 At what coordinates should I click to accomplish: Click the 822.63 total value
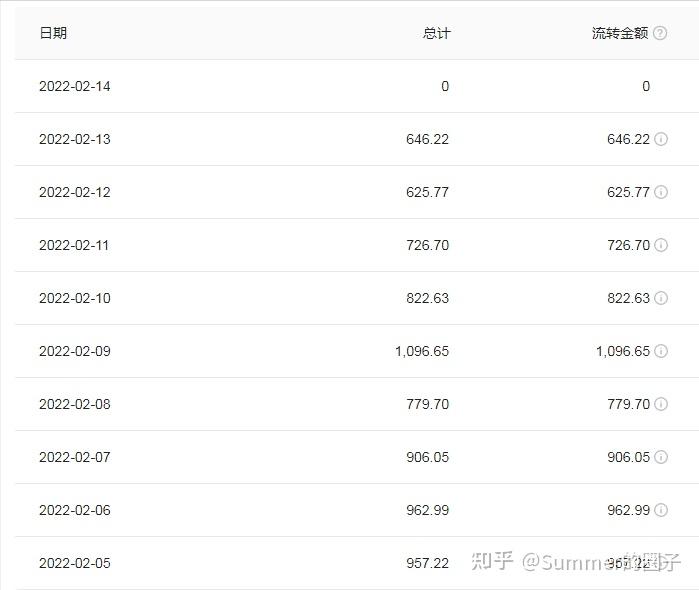point(428,298)
